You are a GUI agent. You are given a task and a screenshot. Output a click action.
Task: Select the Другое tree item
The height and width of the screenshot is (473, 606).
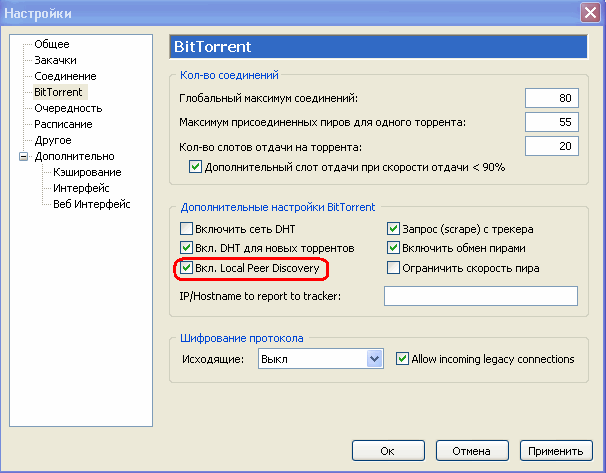(53, 140)
